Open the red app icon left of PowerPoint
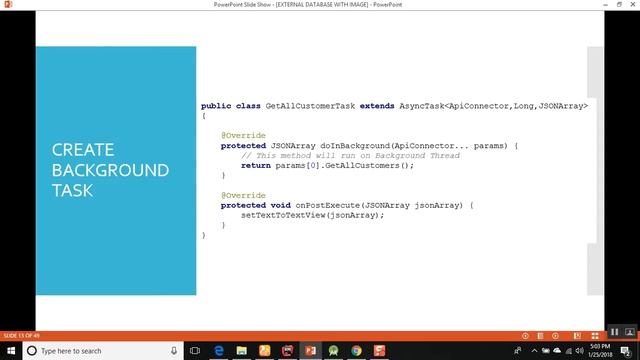The image size is (640, 360). (x=287, y=351)
